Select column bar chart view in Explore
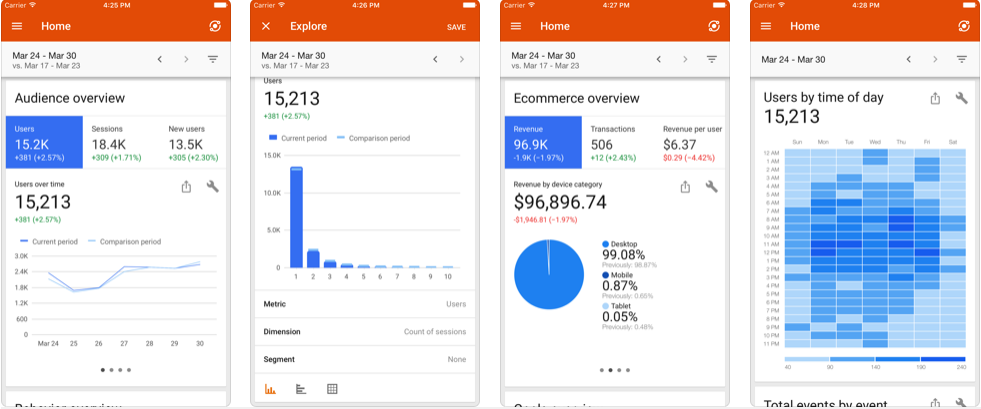The image size is (981, 409). click(270, 389)
